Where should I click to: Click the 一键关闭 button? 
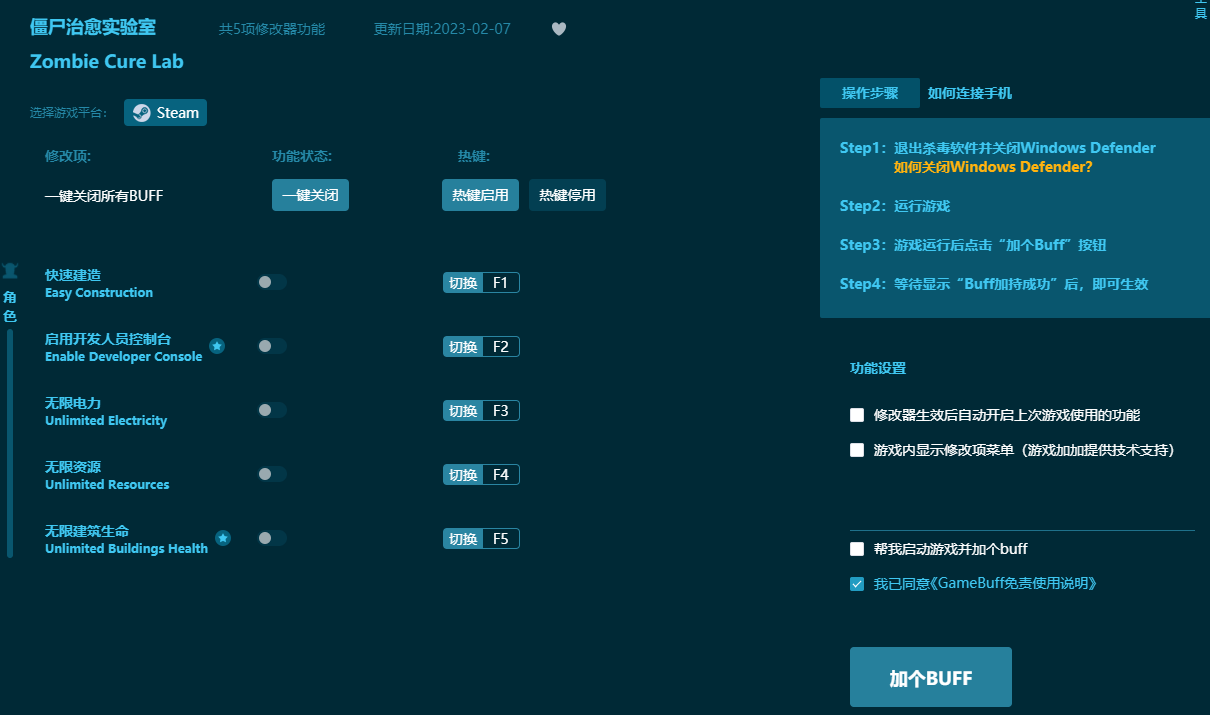pos(310,195)
